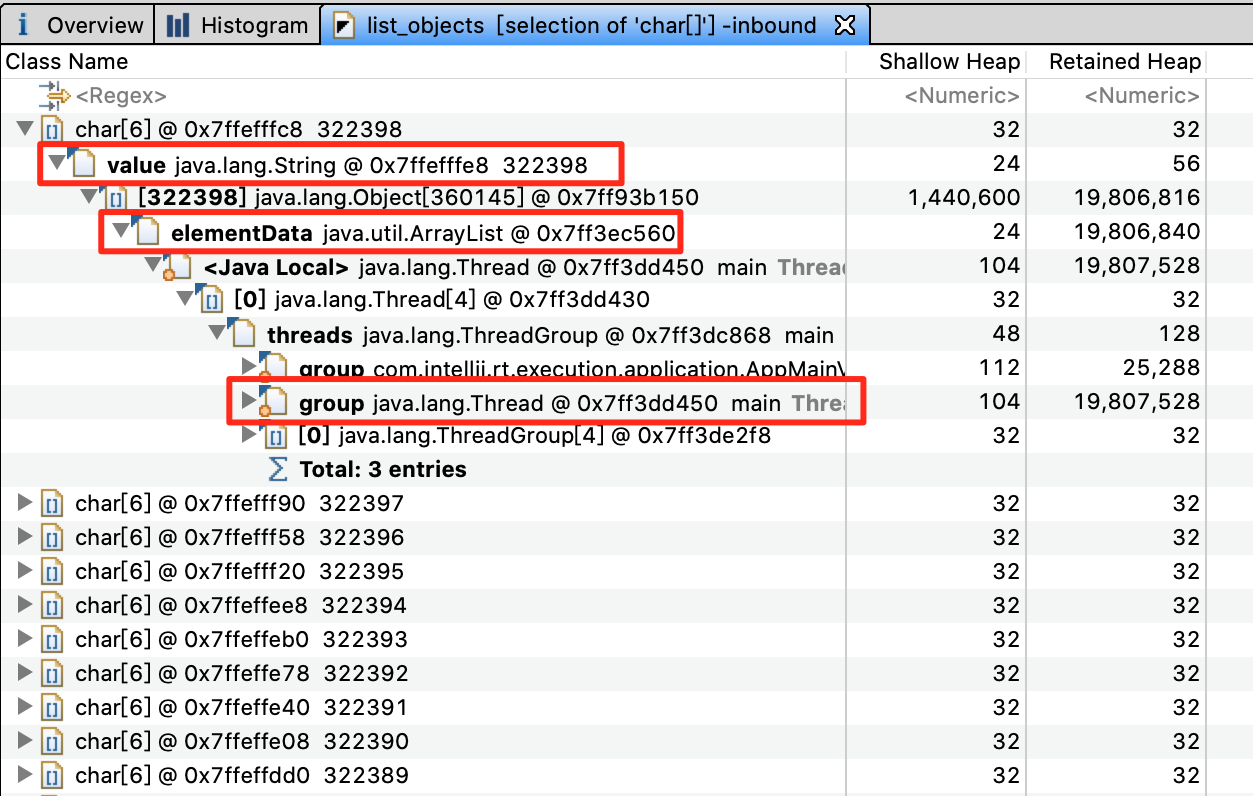Click array icon of char[6] 322398
The height and width of the screenshot is (796, 1253).
[x=52, y=129]
